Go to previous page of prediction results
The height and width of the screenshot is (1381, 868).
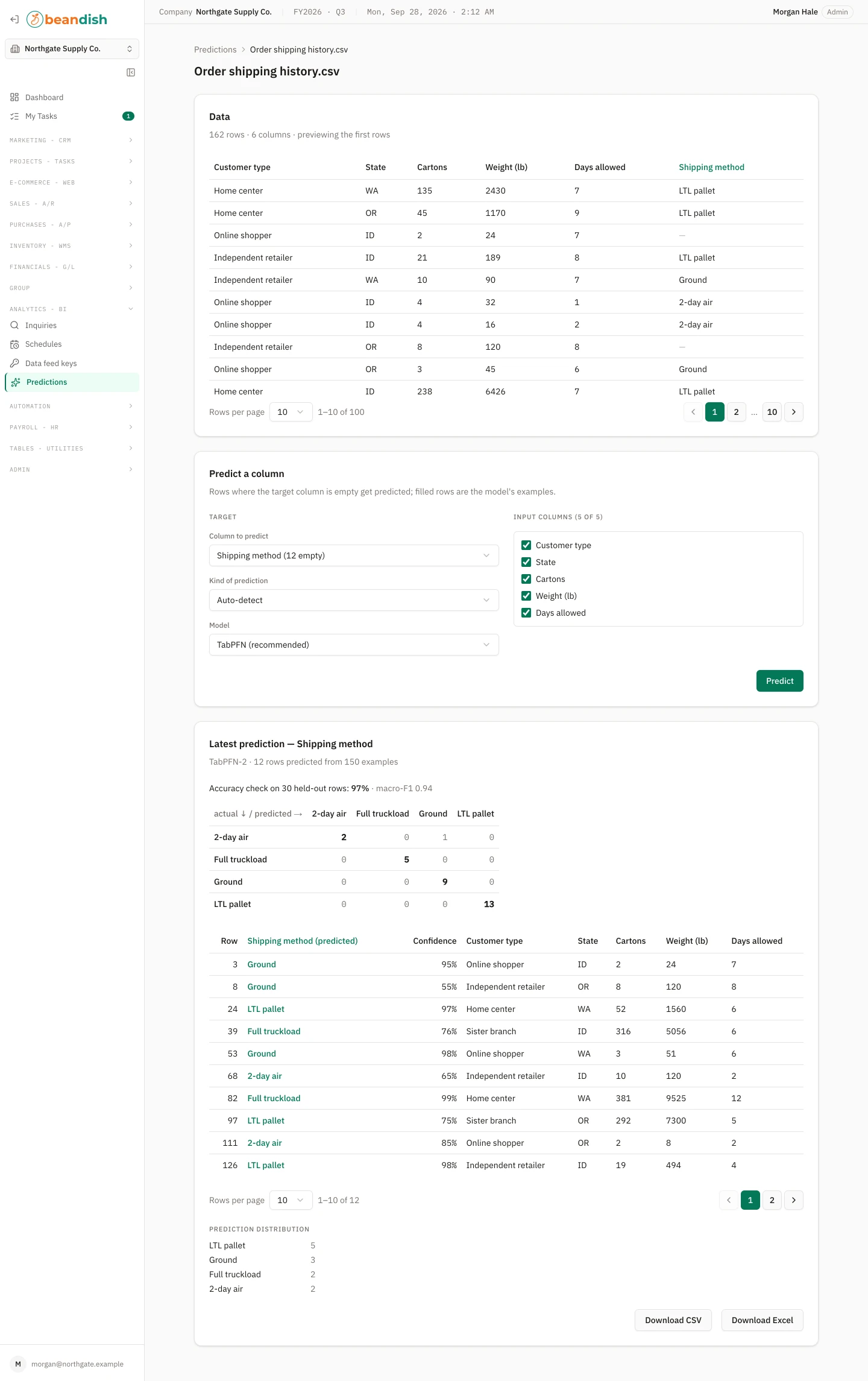(x=729, y=1200)
